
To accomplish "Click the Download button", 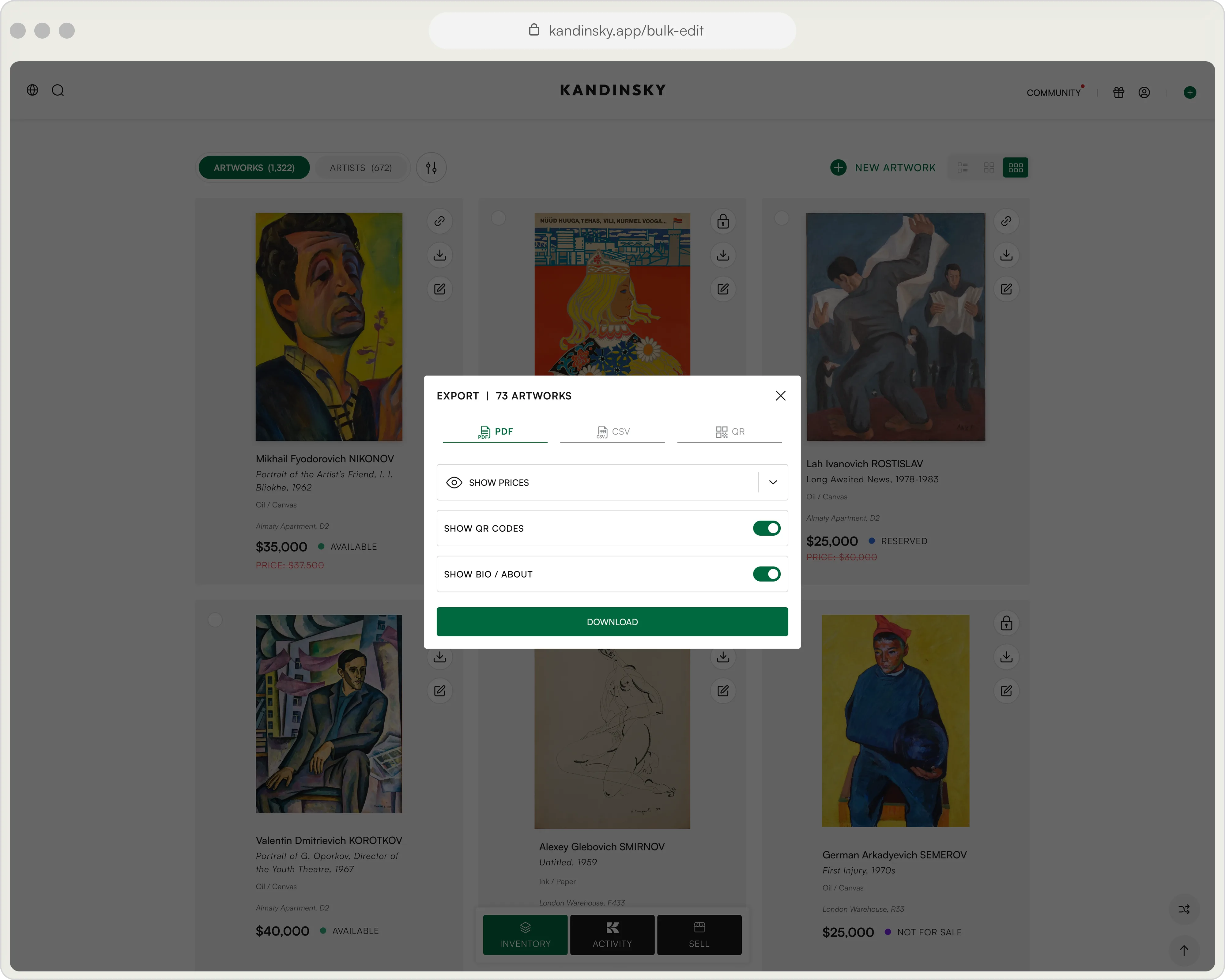I will tap(612, 622).
